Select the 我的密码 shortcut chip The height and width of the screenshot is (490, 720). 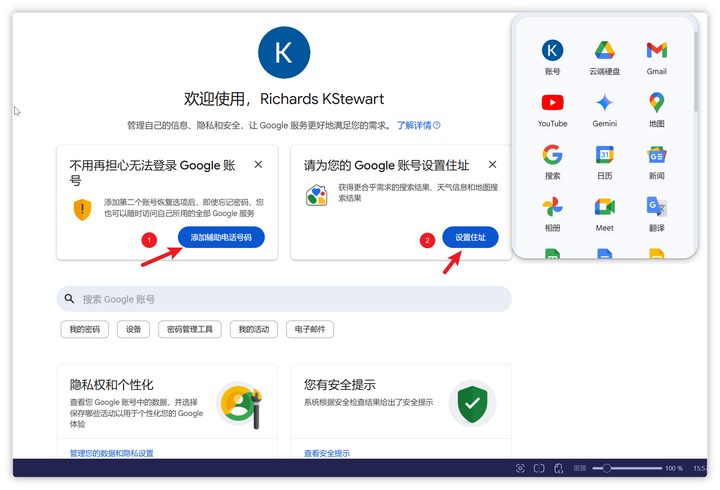pyautogui.click(x=85, y=329)
